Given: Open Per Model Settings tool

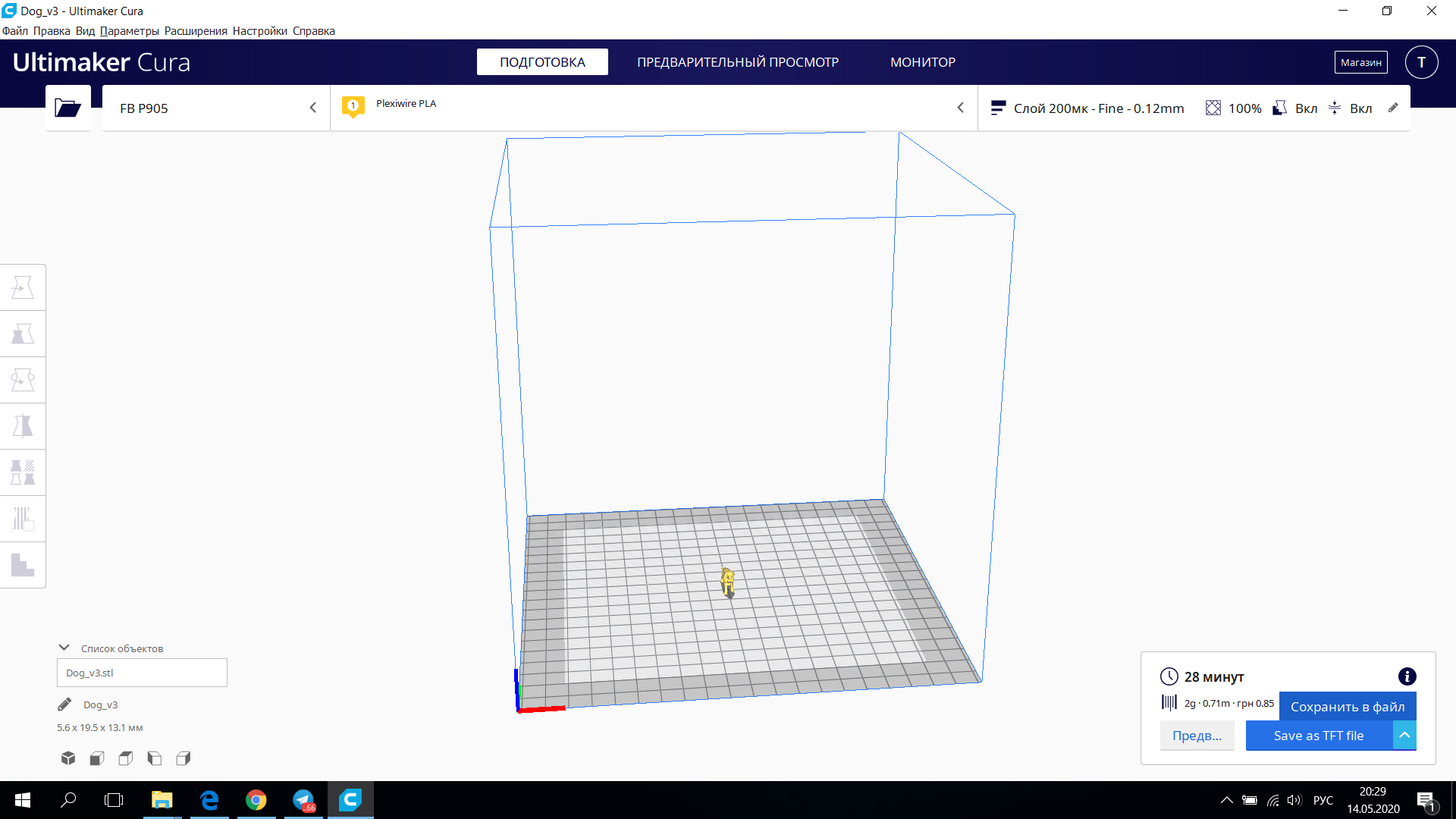Looking at the screenshot, I should (x=23, y=472).
